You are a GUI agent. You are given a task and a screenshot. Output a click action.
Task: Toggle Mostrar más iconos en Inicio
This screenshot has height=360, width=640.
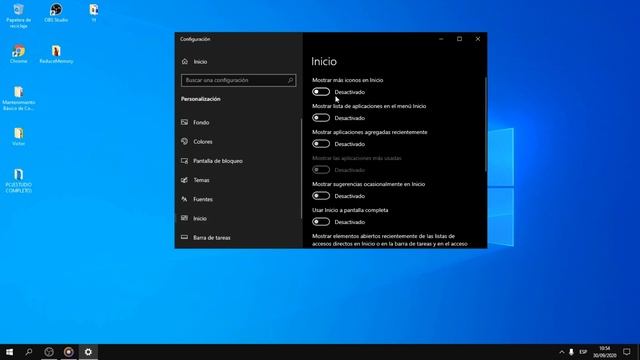click(321, 92)
